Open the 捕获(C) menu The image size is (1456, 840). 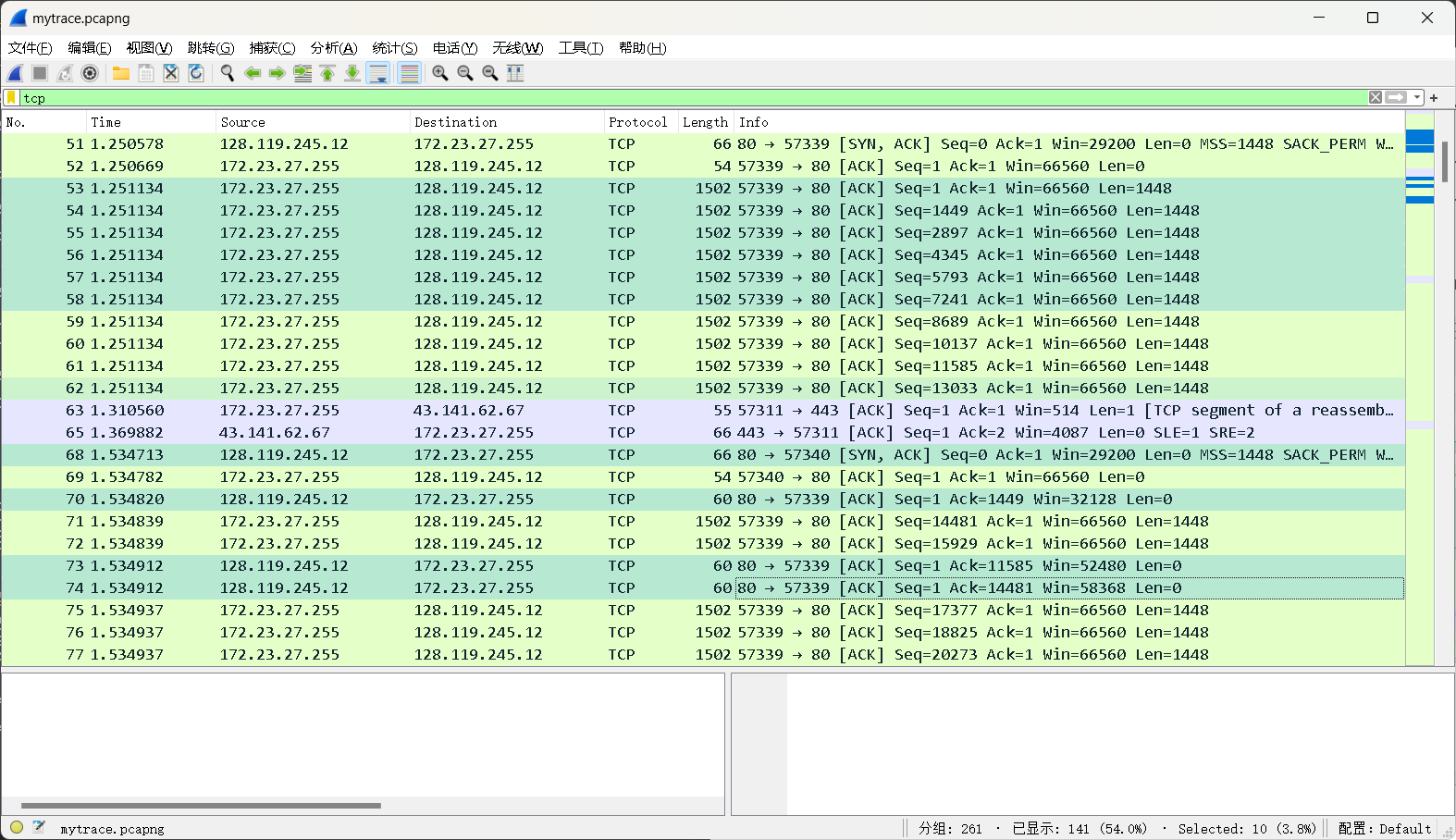pos(272,48)
